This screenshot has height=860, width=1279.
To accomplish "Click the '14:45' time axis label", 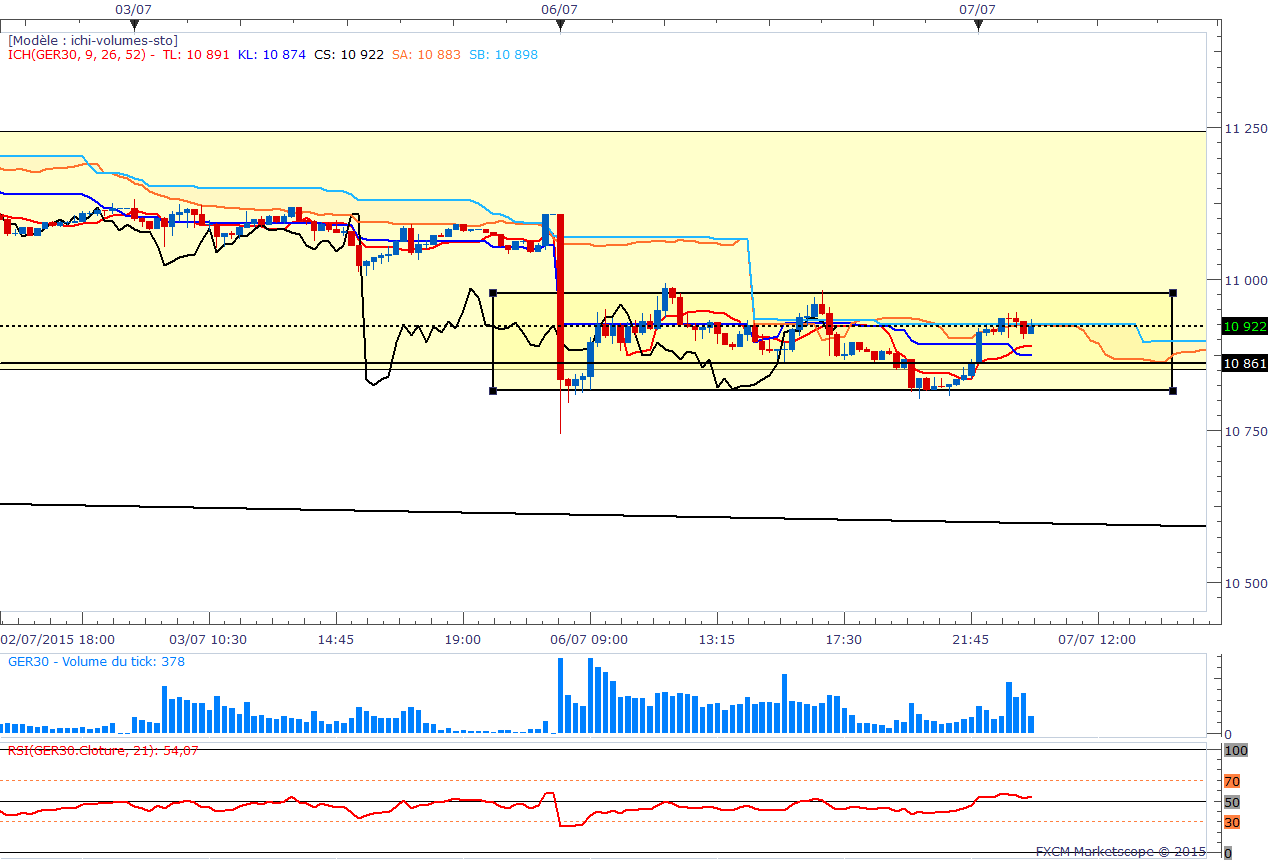I will (x=336, y=639).
